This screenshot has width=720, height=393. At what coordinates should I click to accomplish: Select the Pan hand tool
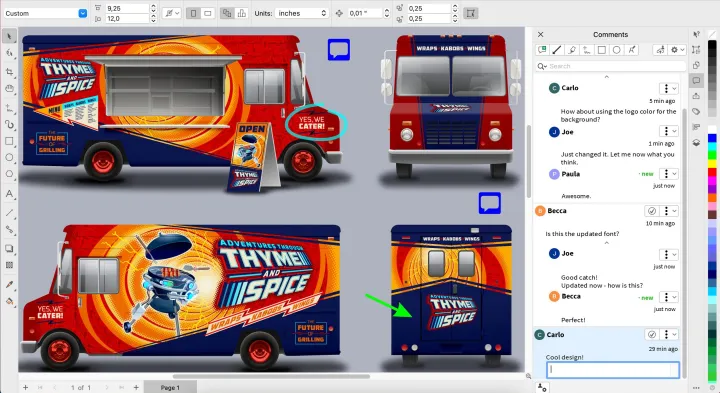[x=9, y=89]
